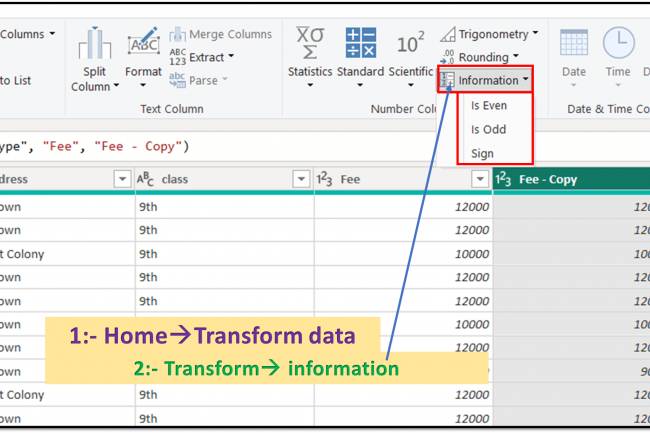
Task: Click the Parse abc icon
Action: click(177, 80)
